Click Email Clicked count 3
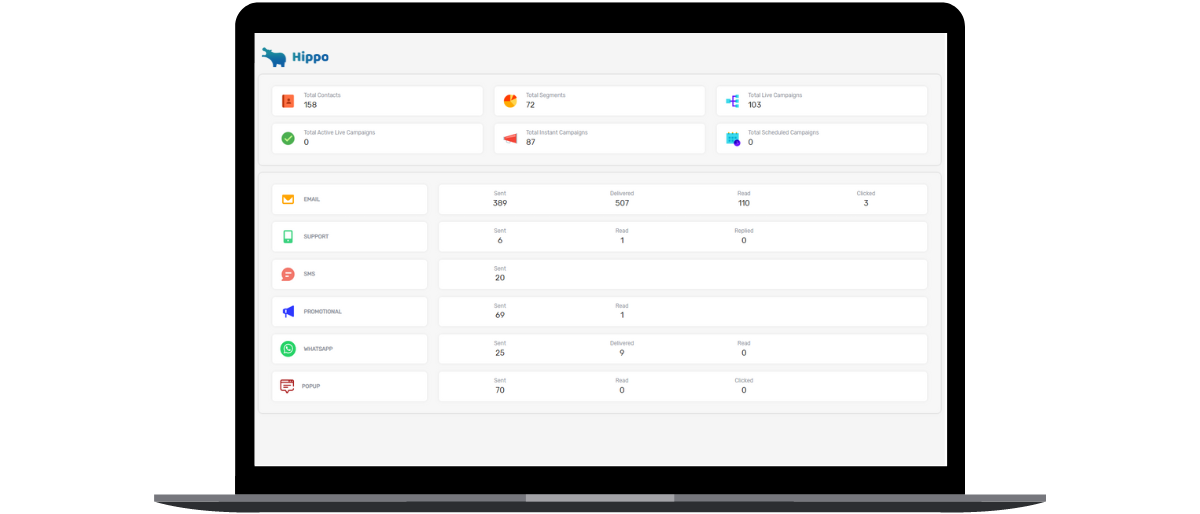This screenshot has height=514, width=1200. pos(866,203)
